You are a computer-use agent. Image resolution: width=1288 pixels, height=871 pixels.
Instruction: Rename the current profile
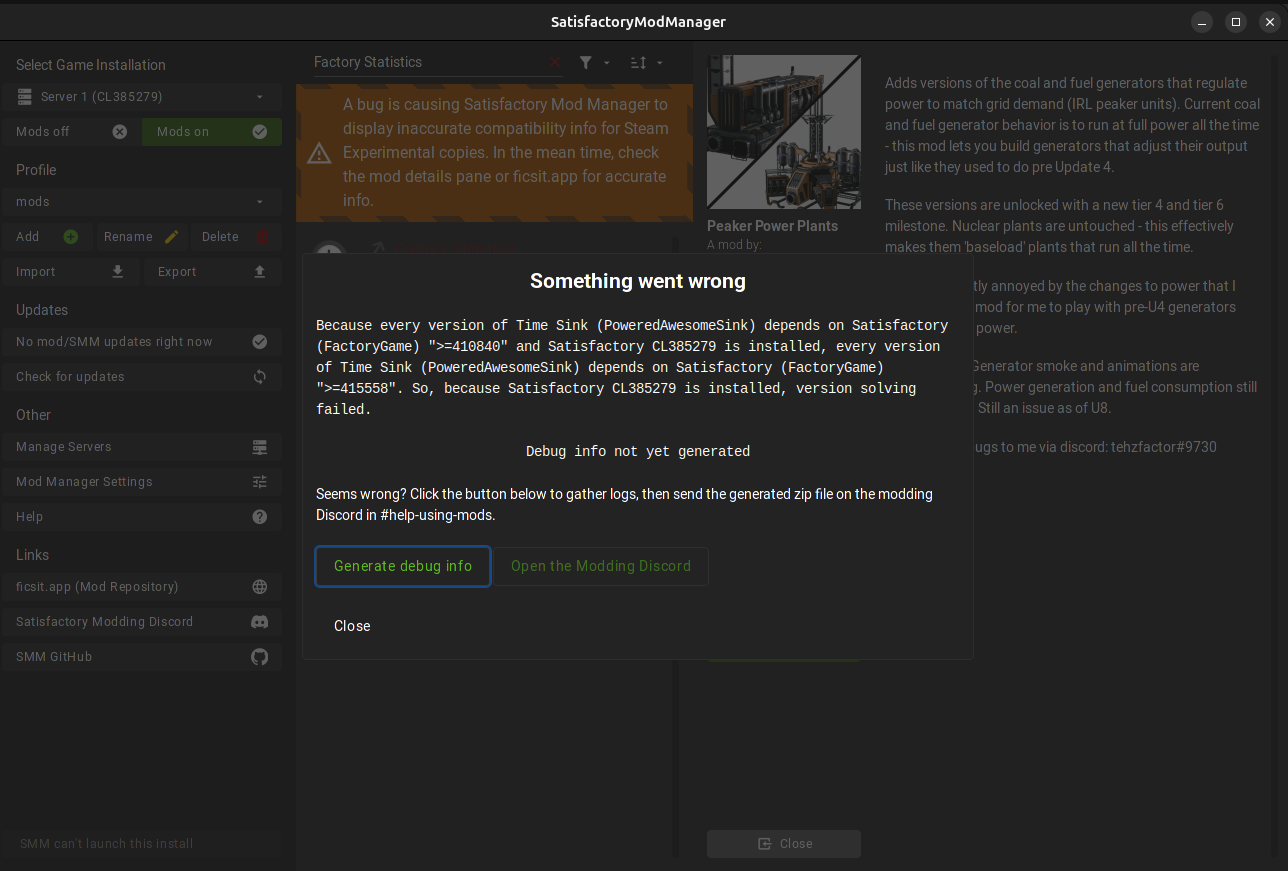(142, 237)
